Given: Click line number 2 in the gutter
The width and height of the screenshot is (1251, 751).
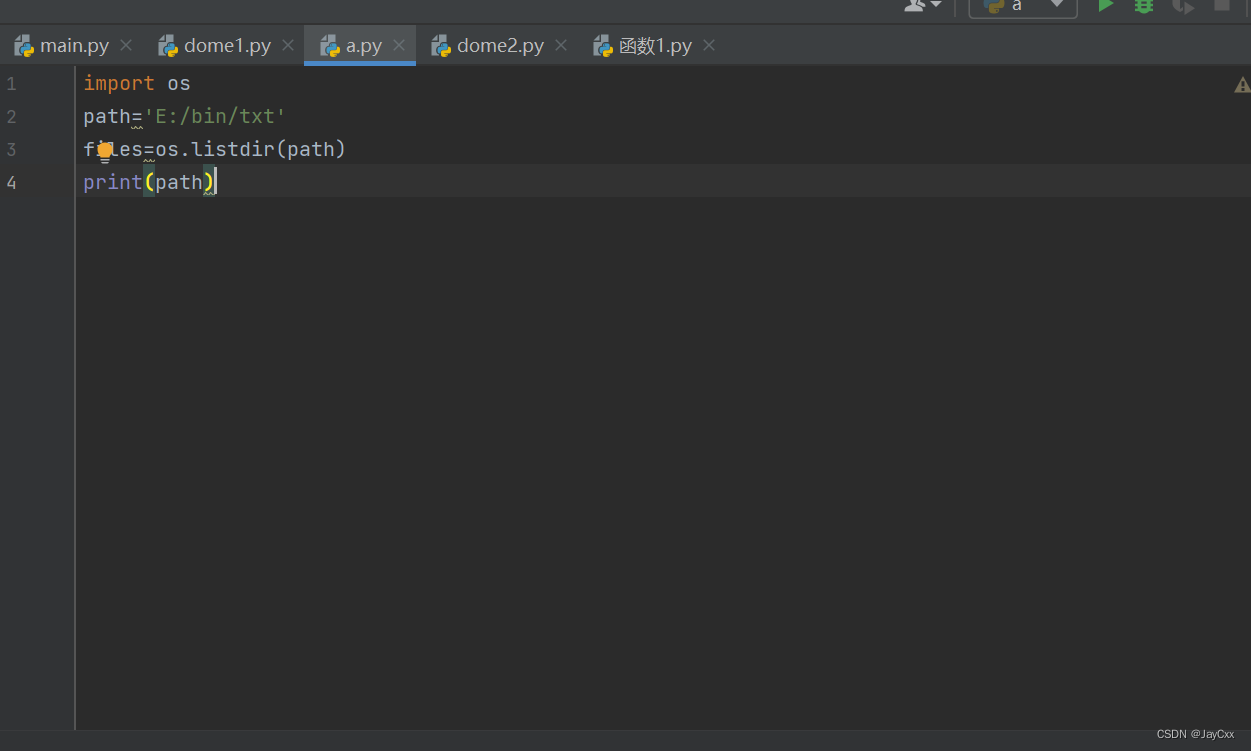Looking at the screenshot, I should tap(12, 116).
